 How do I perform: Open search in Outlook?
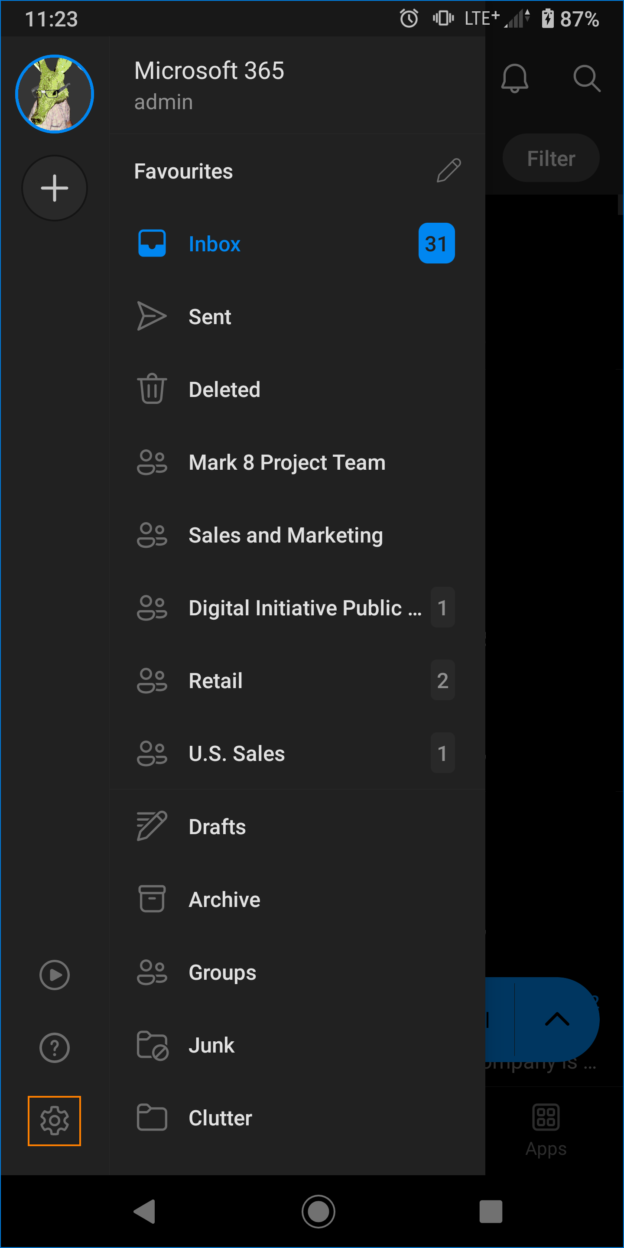[587, 78]
